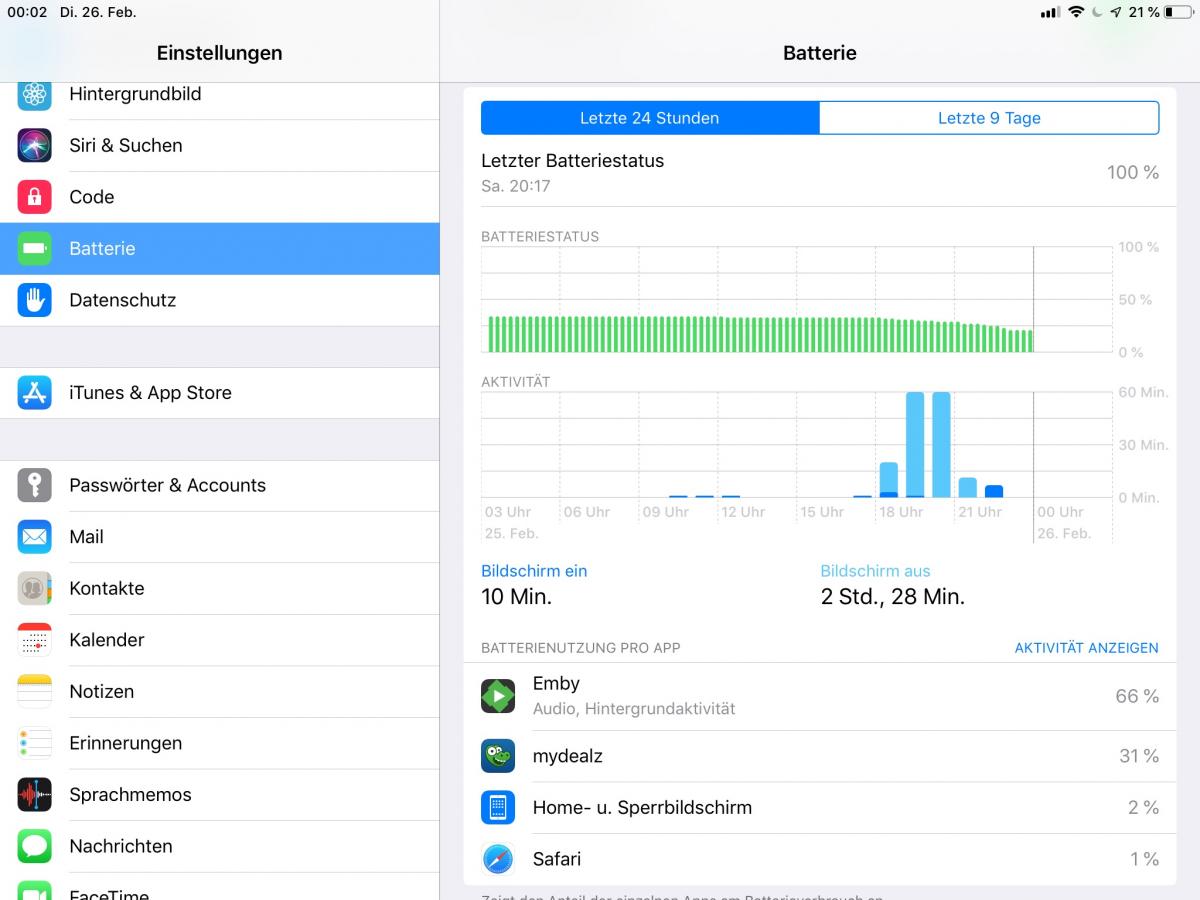The image size is (1200, 900).
Task: Open Code settings via lock icon
Action: (x=34, y=197)
